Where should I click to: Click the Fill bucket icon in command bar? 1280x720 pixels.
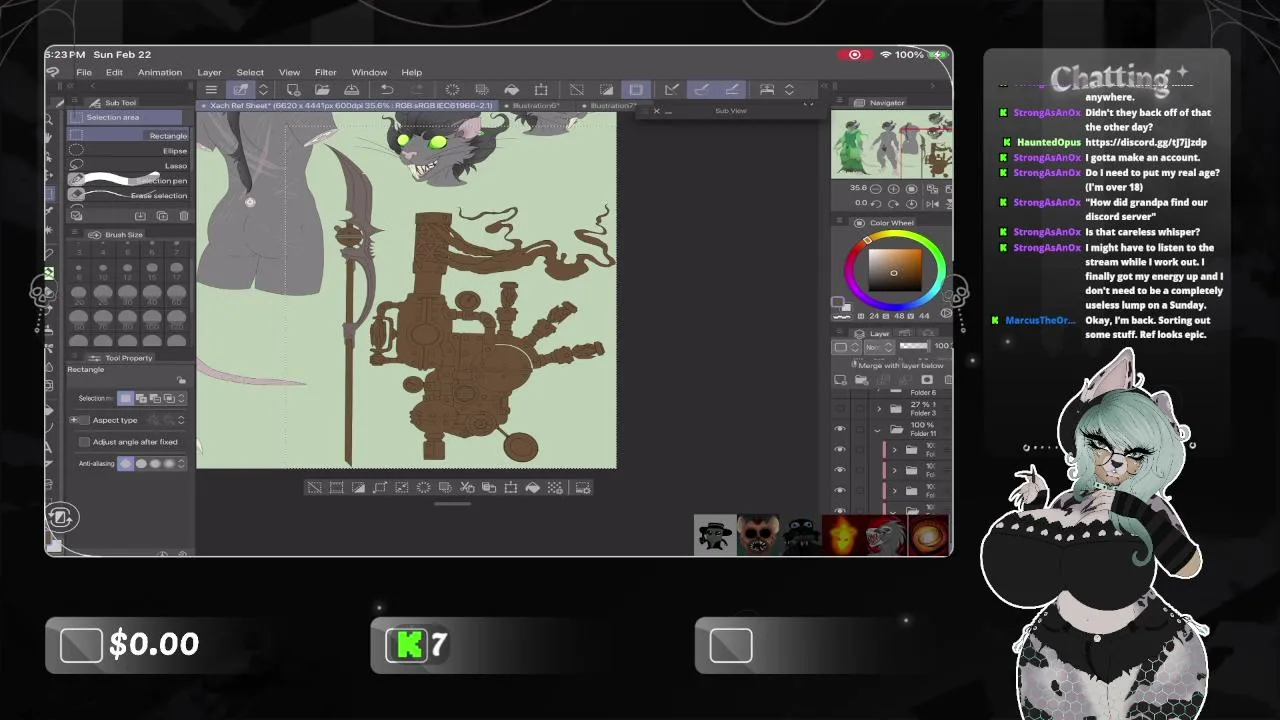tap(512, 90)
